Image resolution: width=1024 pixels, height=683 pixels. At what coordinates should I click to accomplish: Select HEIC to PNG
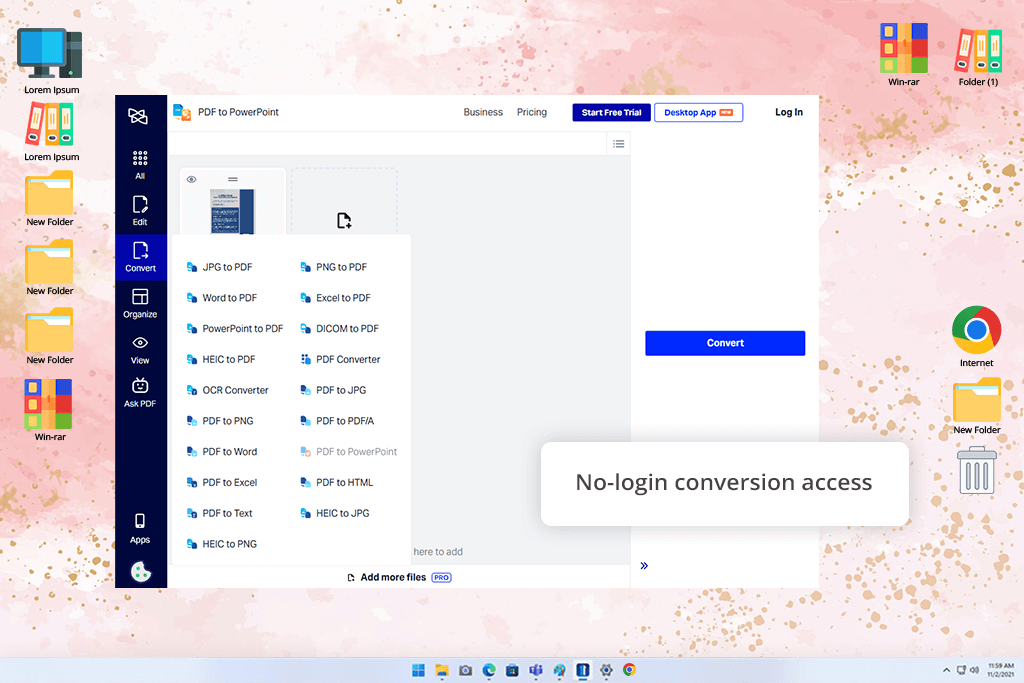click(x=222, y=543)
